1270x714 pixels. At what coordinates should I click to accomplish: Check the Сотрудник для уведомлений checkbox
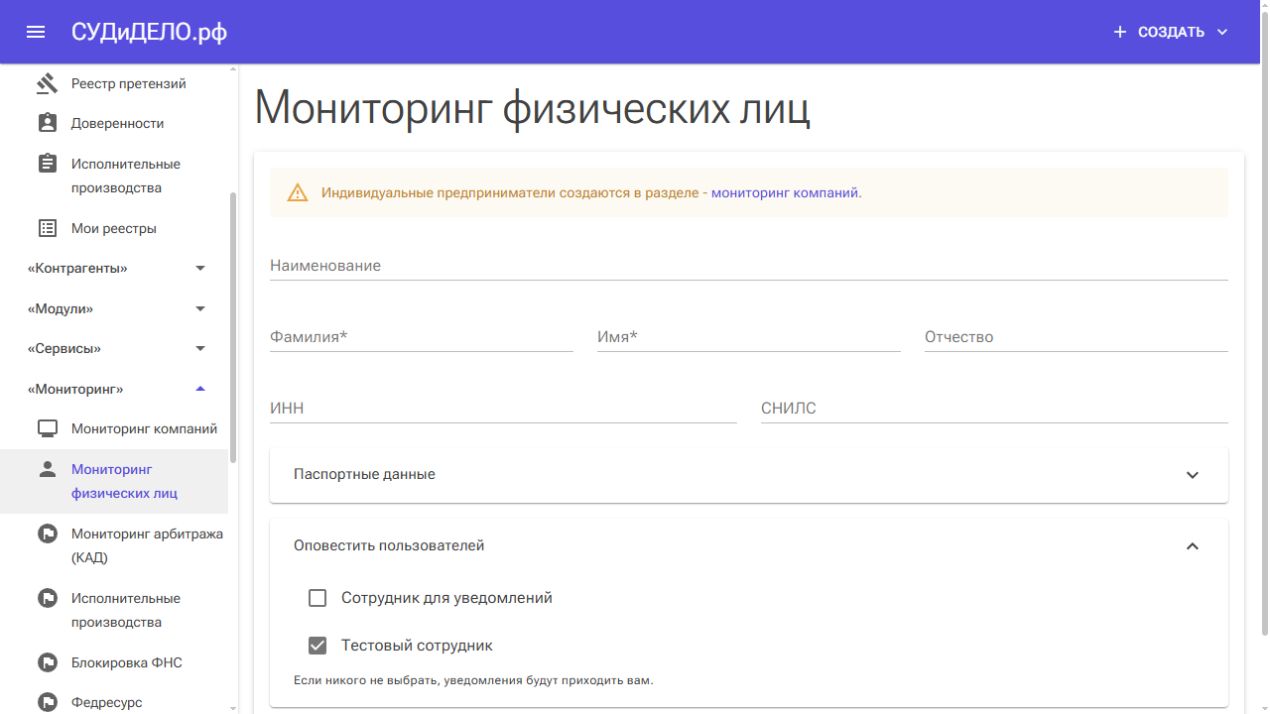click(318, 598)
